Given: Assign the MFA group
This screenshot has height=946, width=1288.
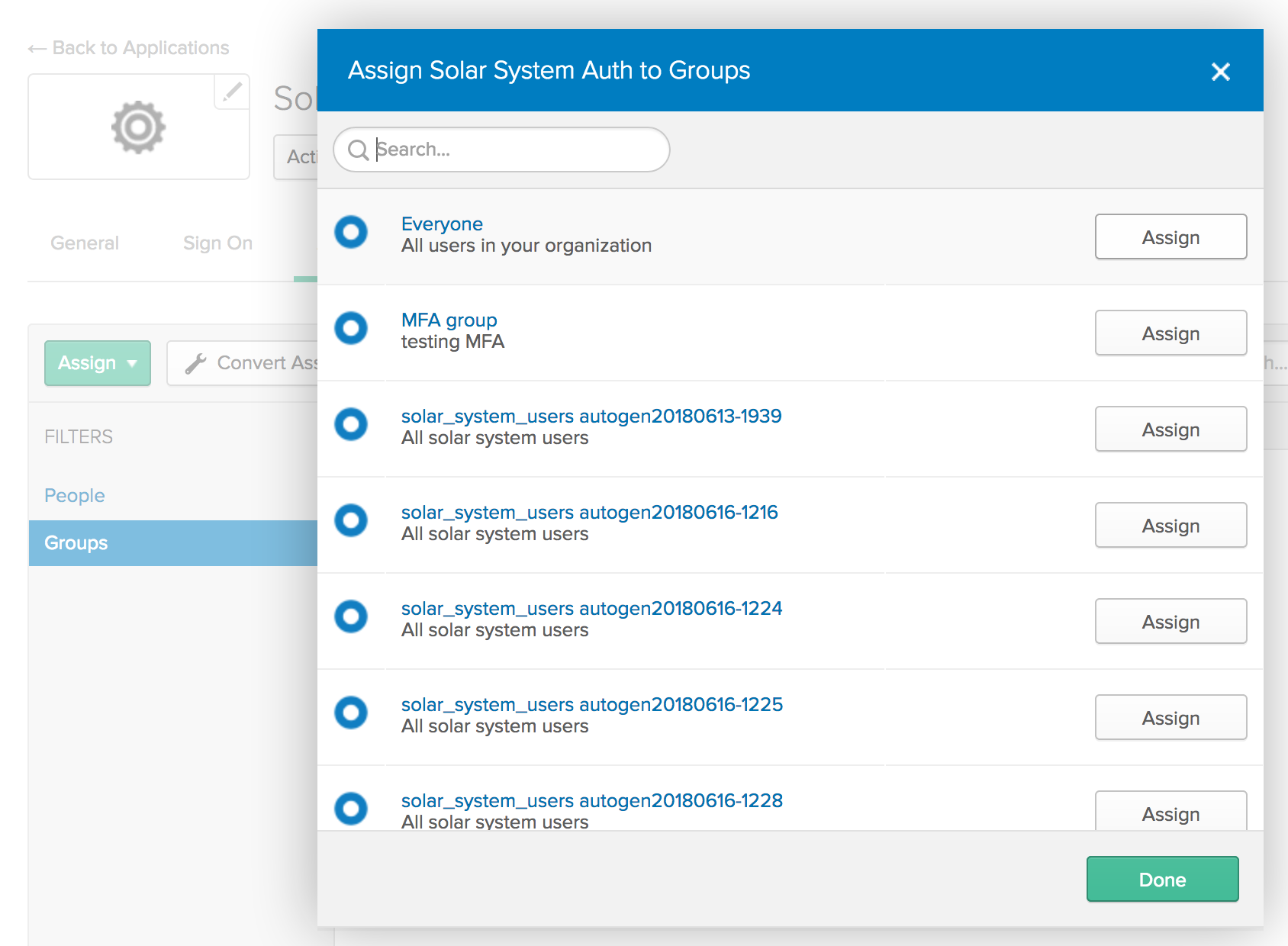Looking at the screenshot, I should point(1170,333).
